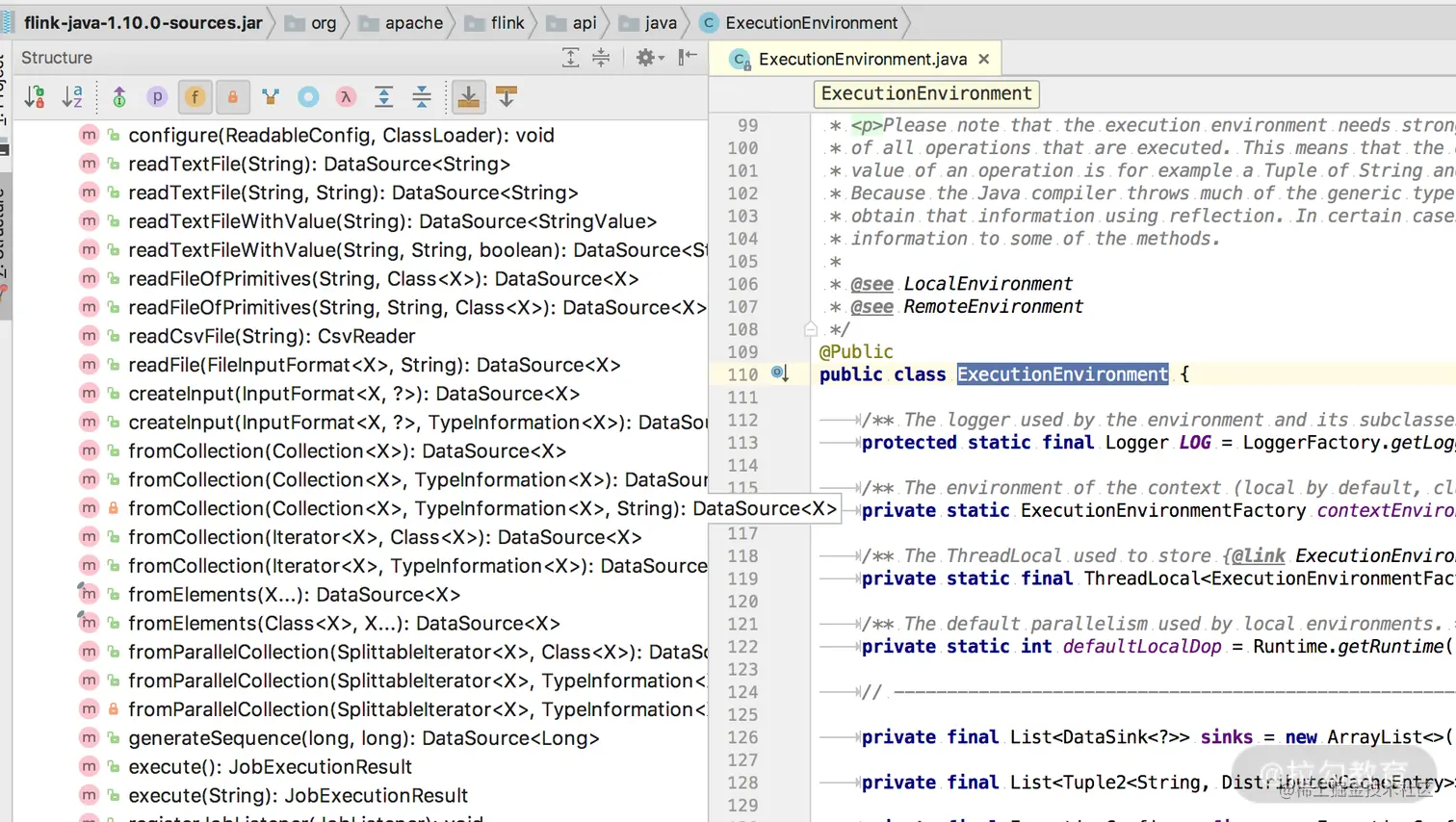This screenshot has height=822, width=1456.
Task: Click collapse-all icon in Structure header
Action: pos(601,58)
